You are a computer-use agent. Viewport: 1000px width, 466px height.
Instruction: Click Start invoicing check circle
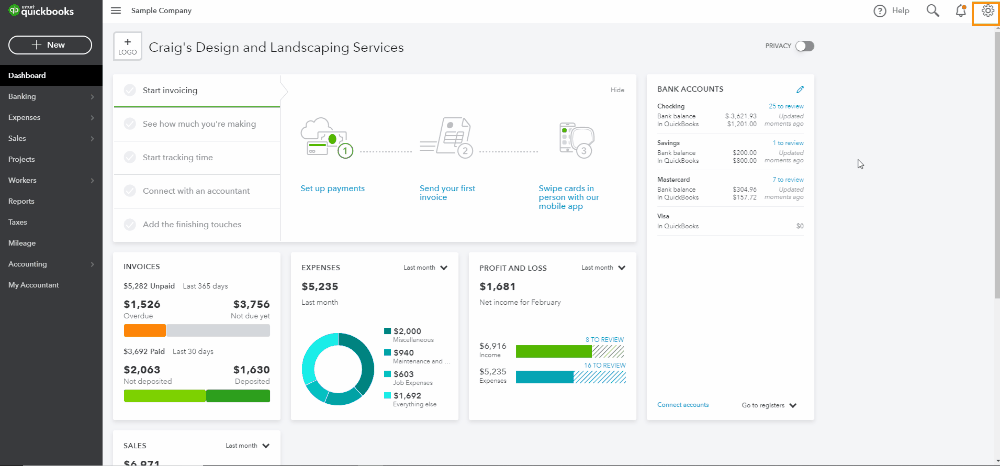tap(130, 91)
